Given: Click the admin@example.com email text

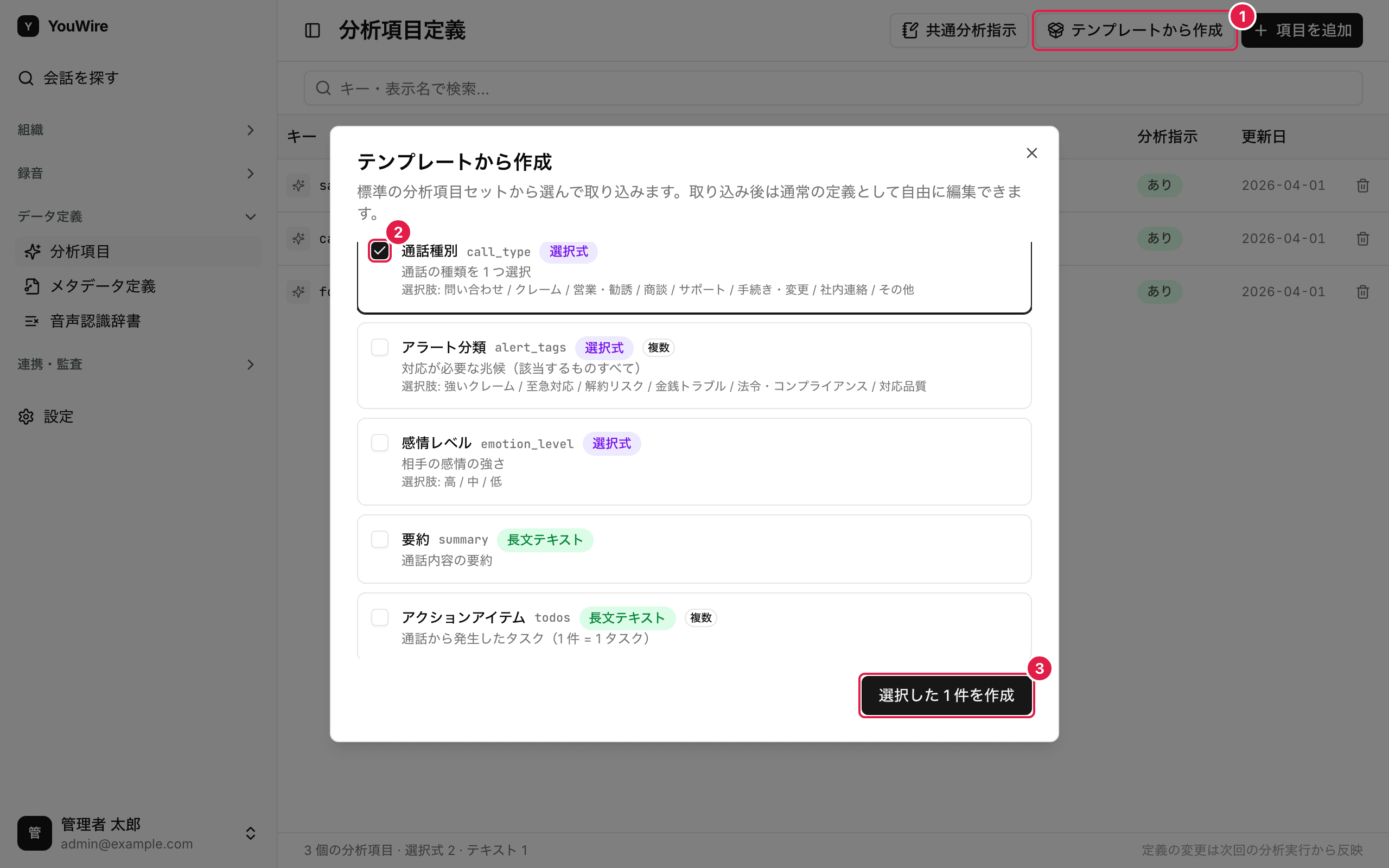Looking at the screenshot, I should click(x=127, y=844).
